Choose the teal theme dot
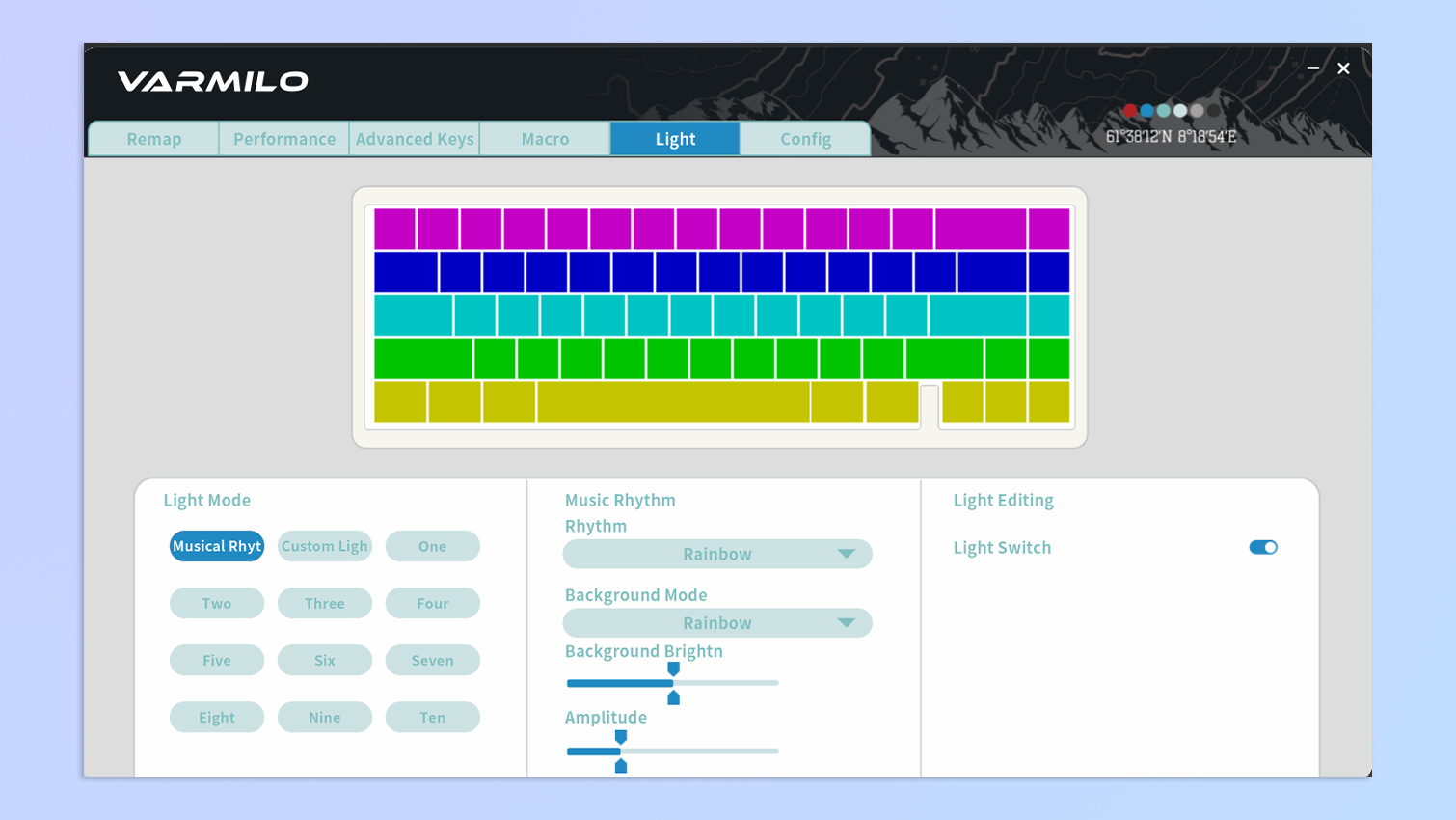 click(1163, 111)
